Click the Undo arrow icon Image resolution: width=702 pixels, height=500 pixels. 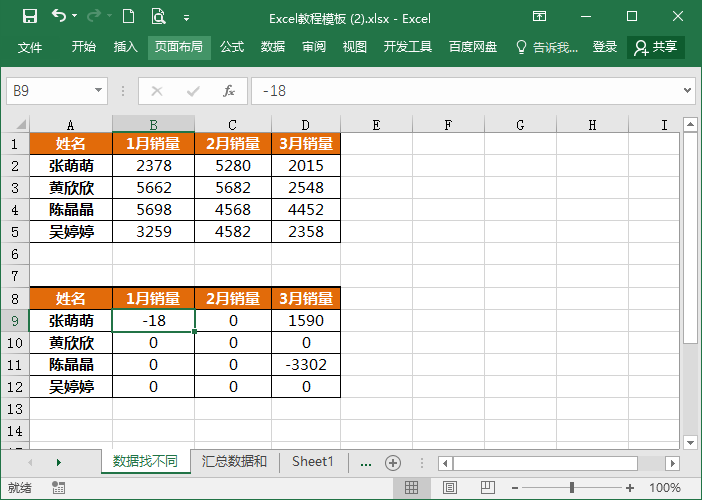59,16
